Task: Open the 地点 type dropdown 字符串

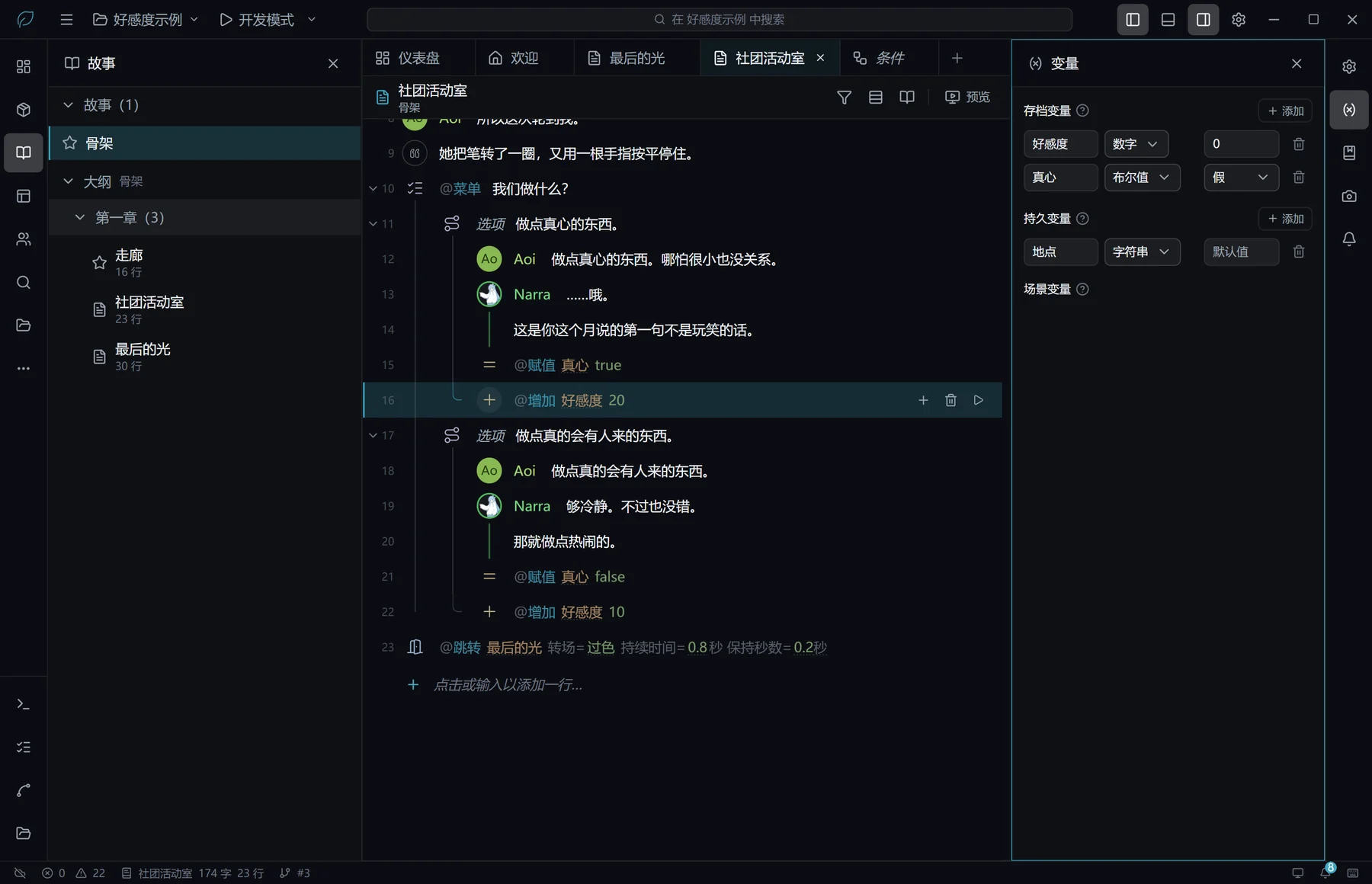Action: (x=1142, y=251)
